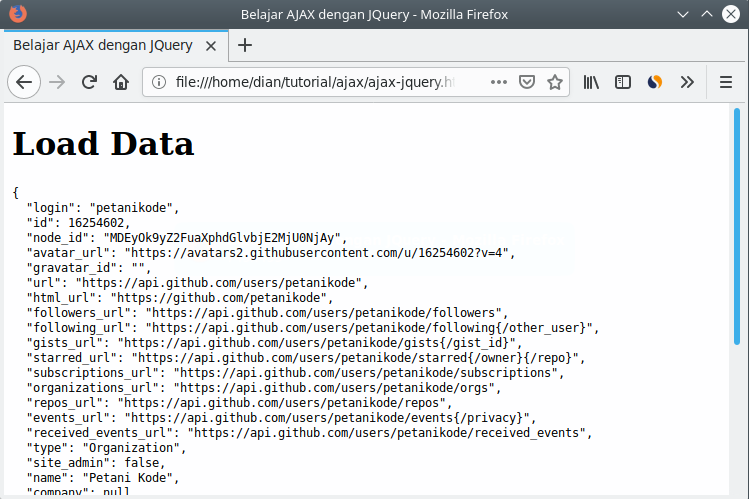Open the page actions three-dots menu
Screen dimensions: 749x499
(499, 82)
